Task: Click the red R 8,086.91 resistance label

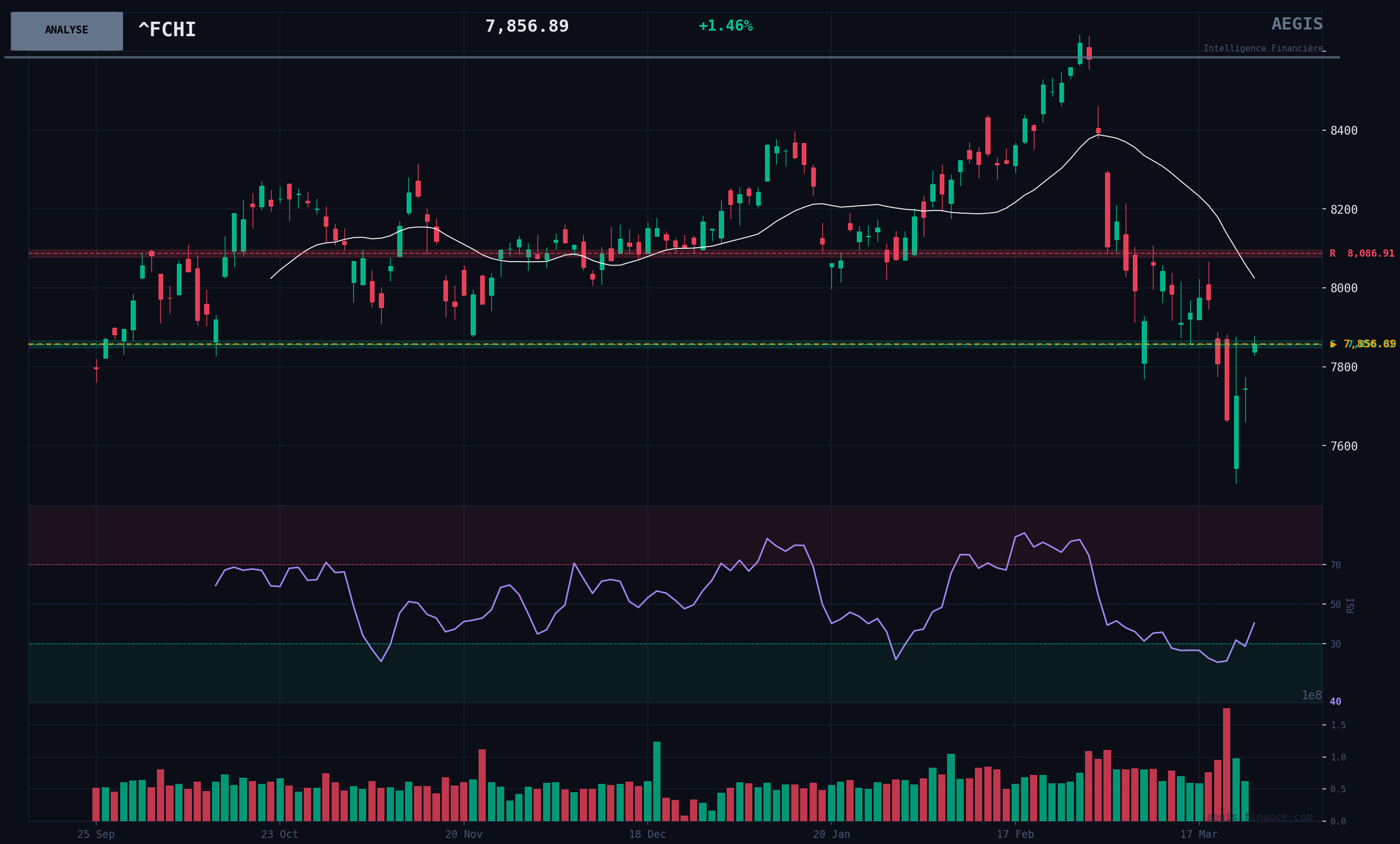Action: (x=1362, y=253)
